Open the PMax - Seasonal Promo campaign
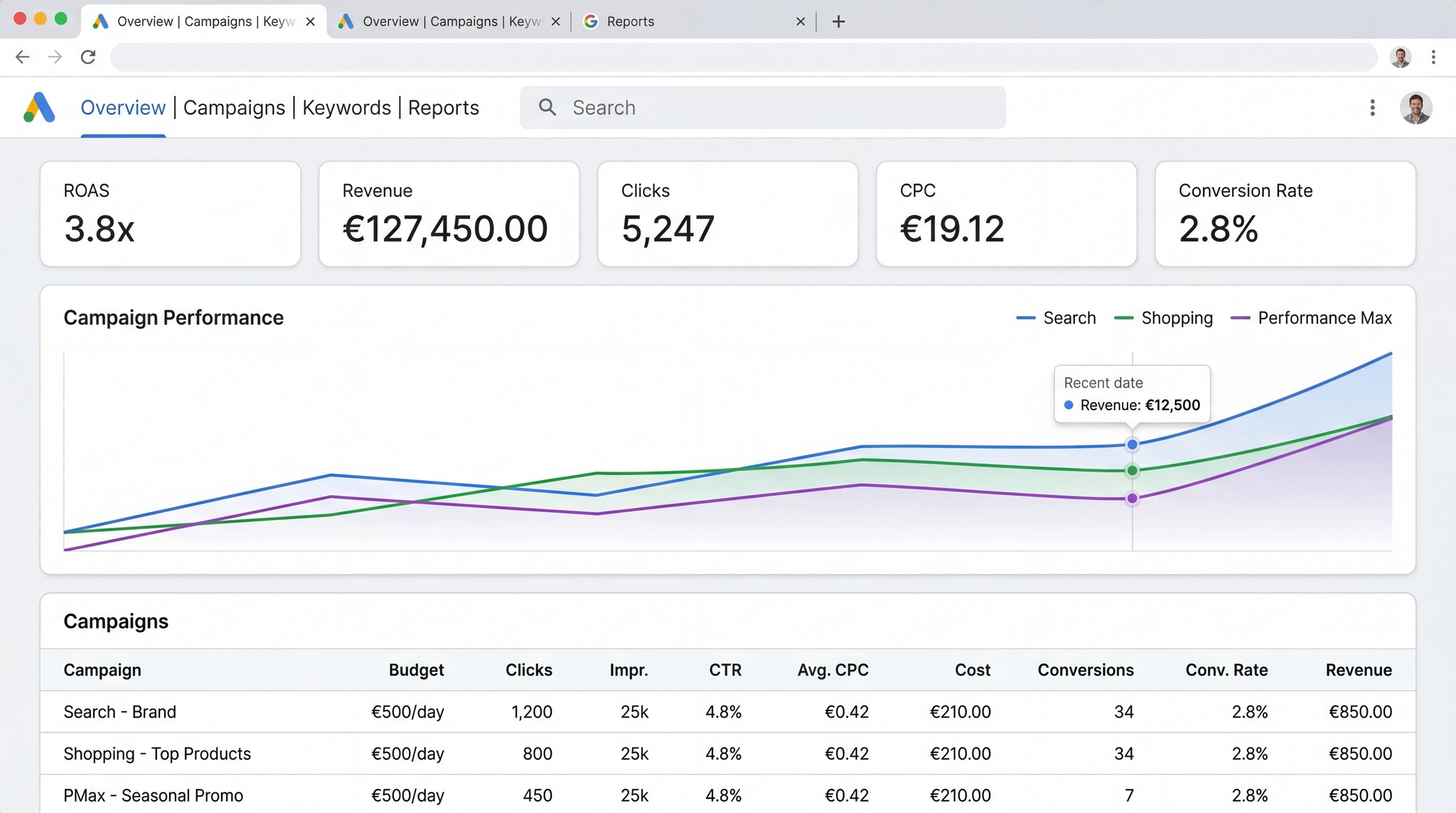This screenshot has height=813, width=1456. 153,795
